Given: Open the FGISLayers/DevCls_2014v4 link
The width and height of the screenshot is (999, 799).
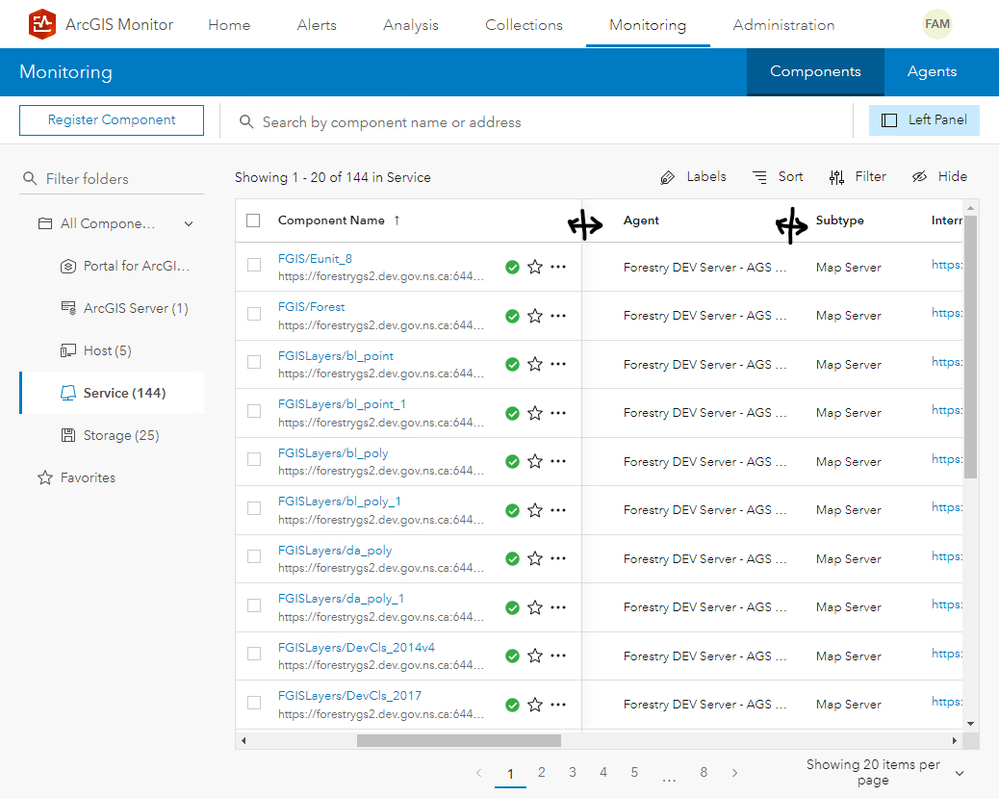Looking at the screenshot, I should (356, 647).
